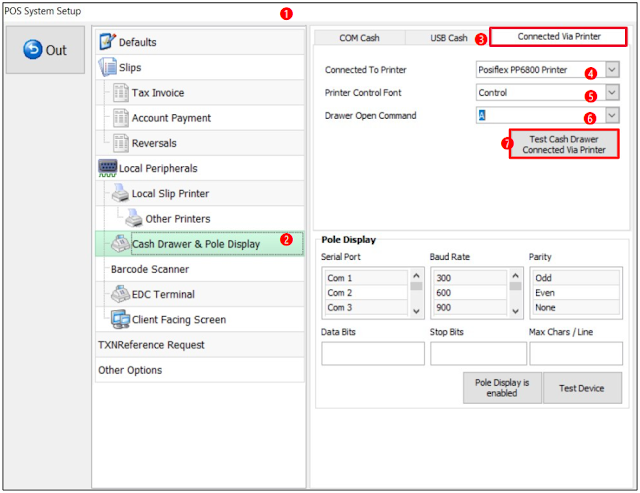640x493 pixels.
Task: Open Account Payment slip settings
Action: 200,118
